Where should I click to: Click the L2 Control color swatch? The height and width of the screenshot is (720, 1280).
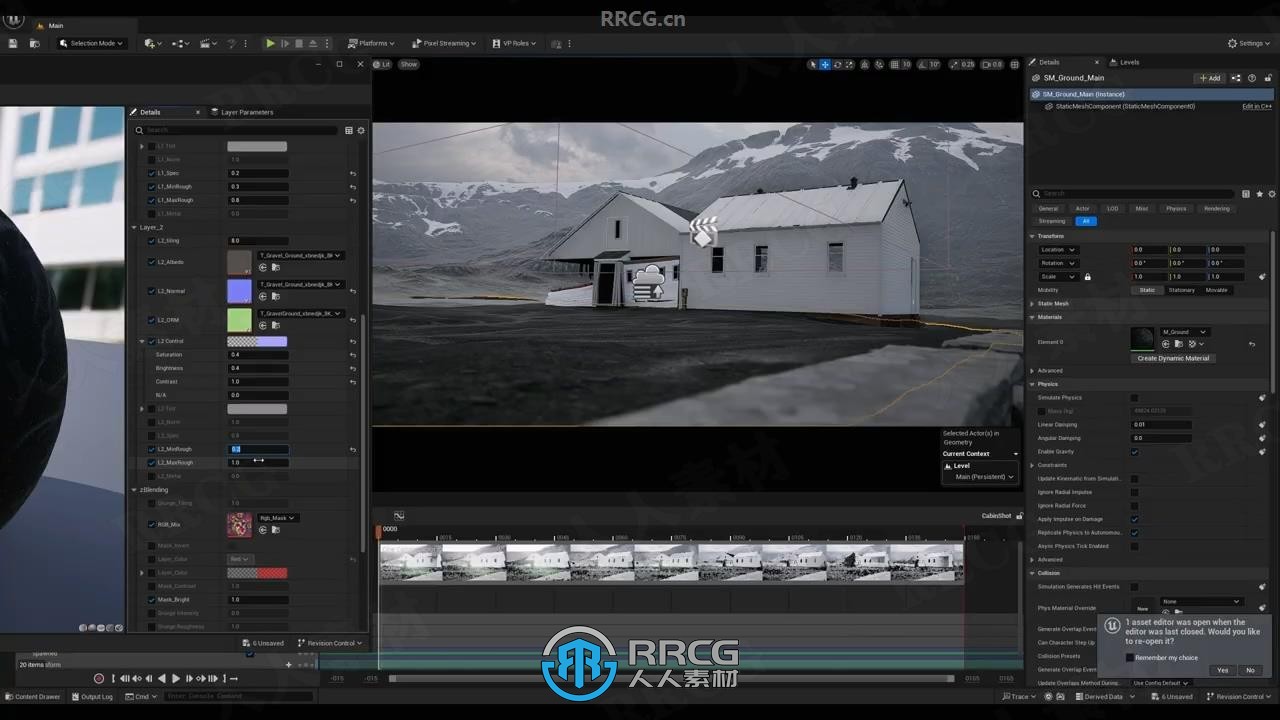point(257,341)
